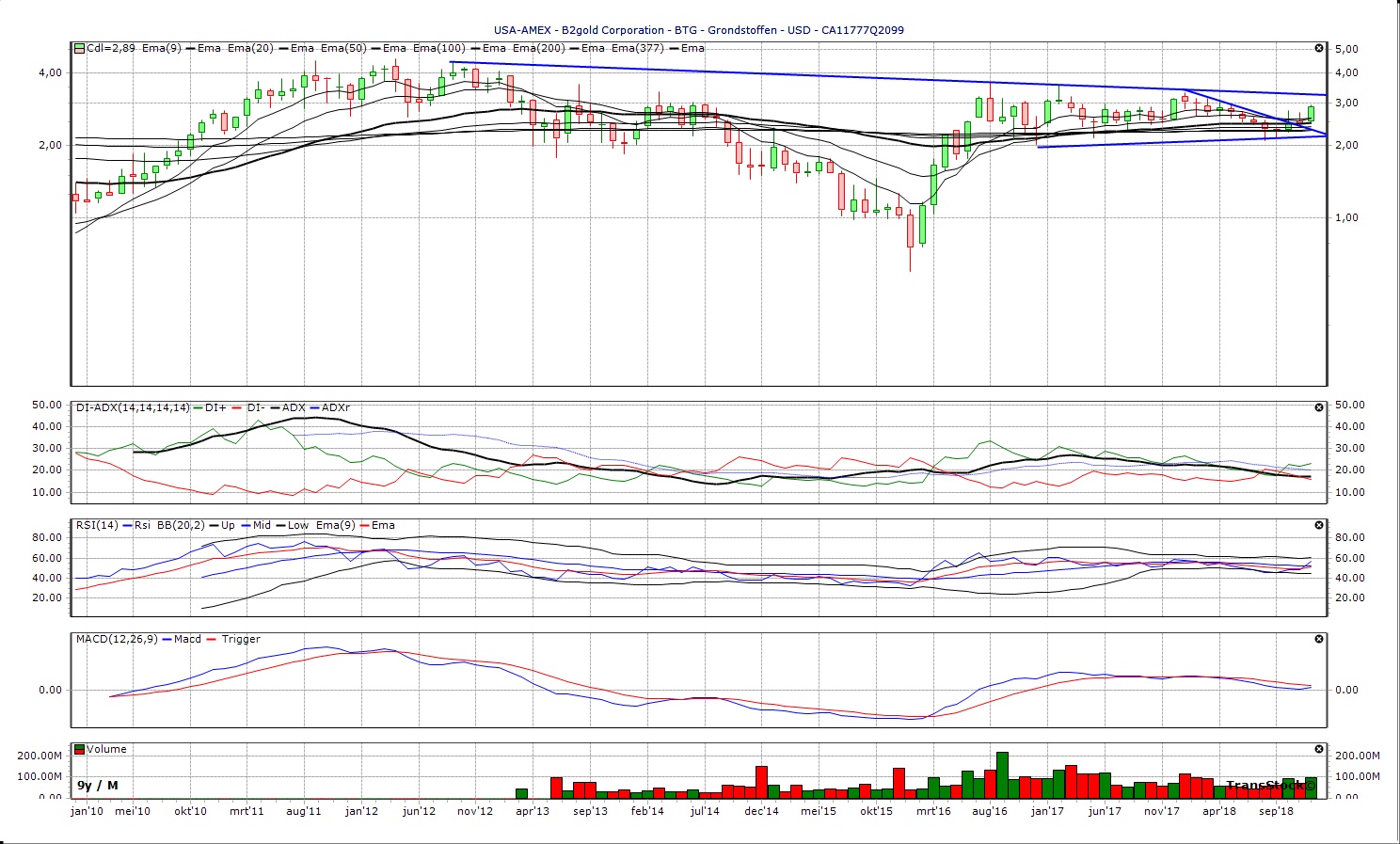
Task: Click the 3,00 price axis value
Action: click(x=1347, y=103)
